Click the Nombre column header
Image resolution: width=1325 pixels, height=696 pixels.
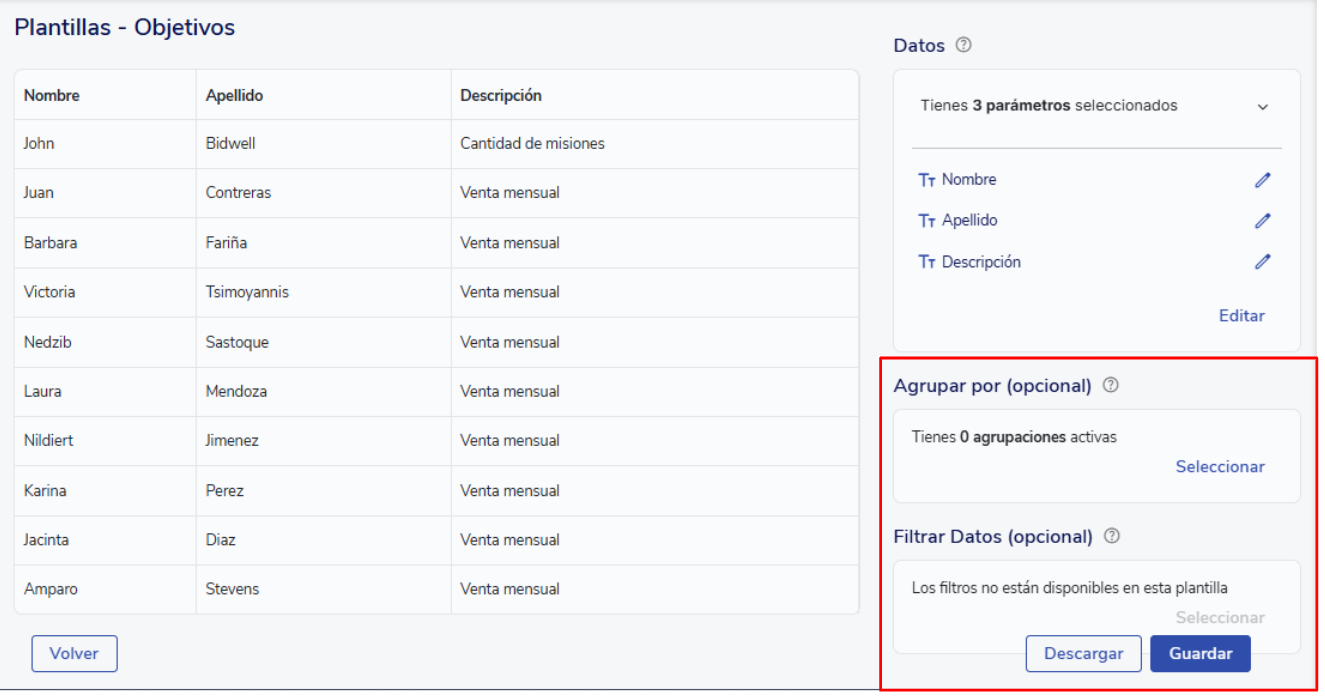pos(52,96)
